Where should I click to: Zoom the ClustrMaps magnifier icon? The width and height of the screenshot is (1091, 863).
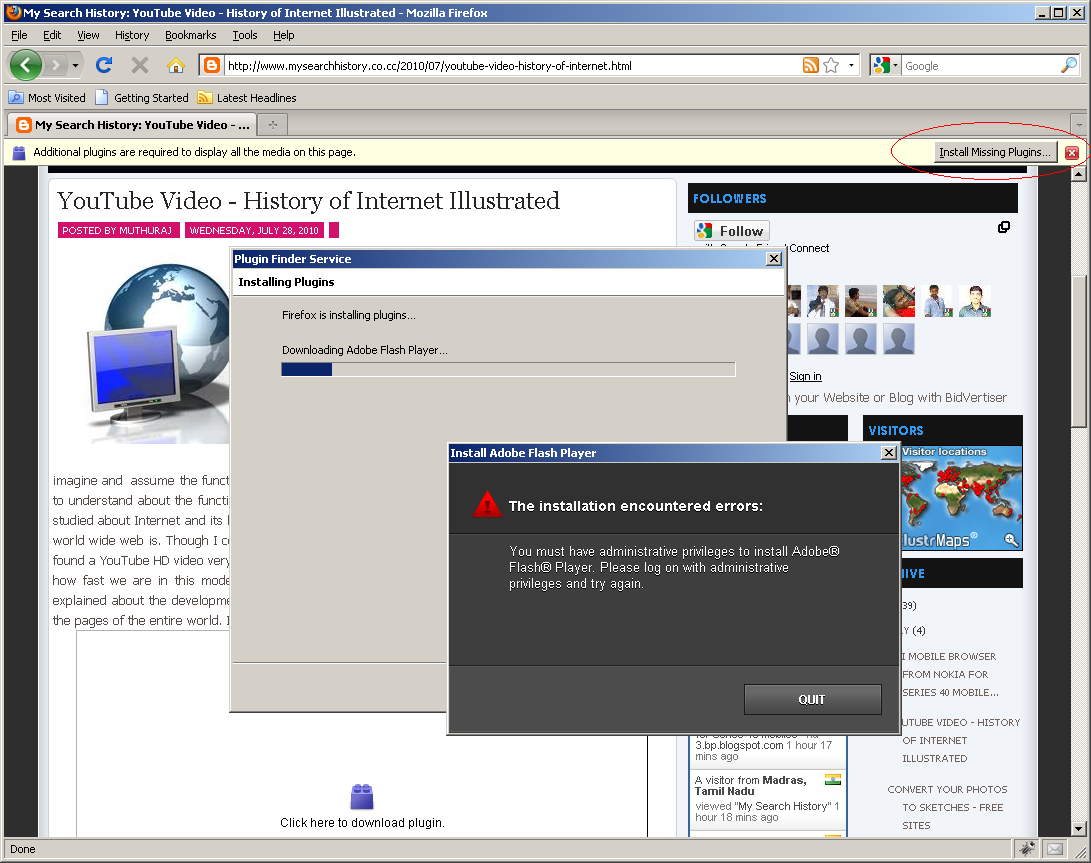[1011, 539]
